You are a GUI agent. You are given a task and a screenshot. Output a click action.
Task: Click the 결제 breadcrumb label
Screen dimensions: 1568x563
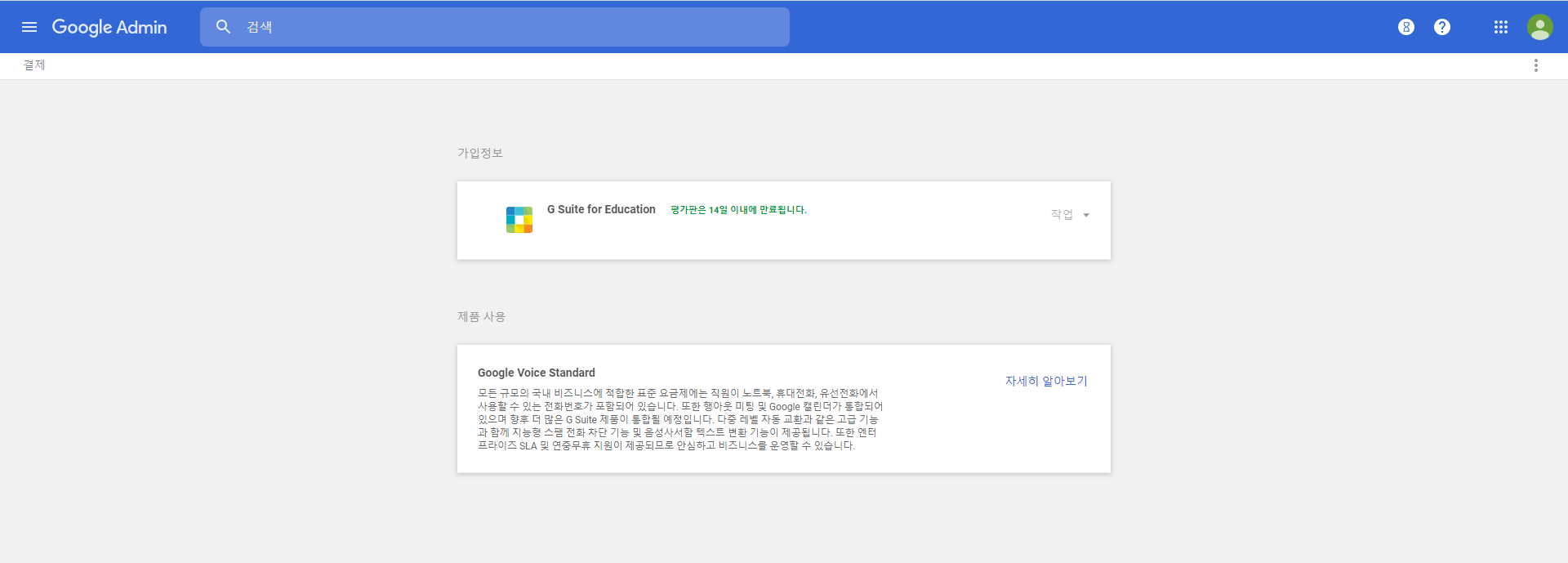(x=34, y=65)
